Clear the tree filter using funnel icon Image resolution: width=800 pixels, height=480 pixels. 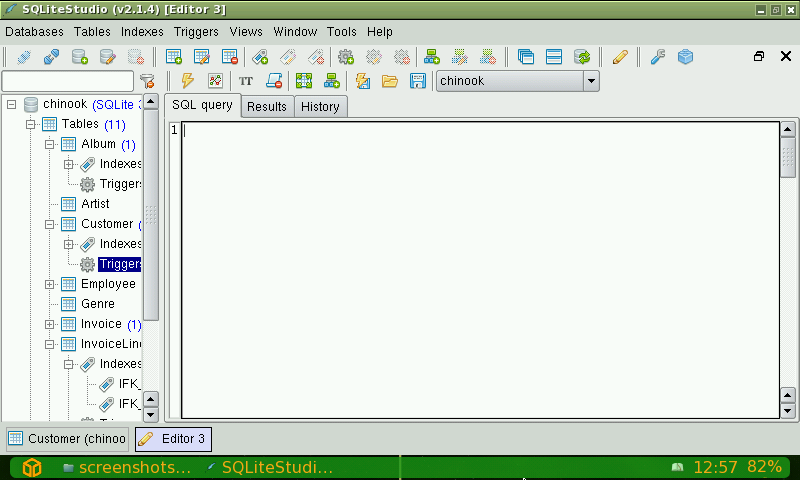pyautogui.click(x=147, y=81)
